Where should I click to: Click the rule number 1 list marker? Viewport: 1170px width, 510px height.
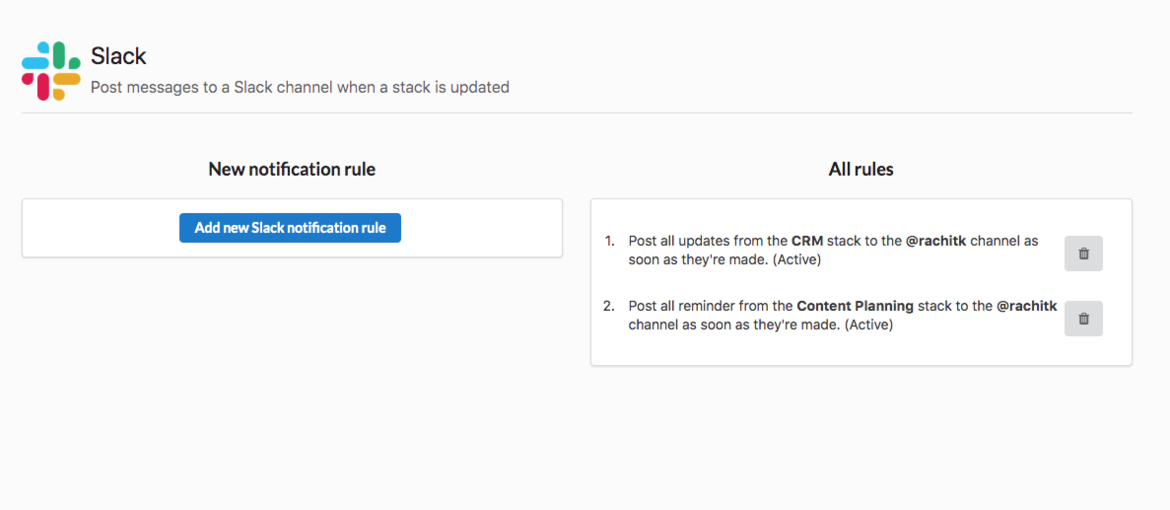[609, 241]
